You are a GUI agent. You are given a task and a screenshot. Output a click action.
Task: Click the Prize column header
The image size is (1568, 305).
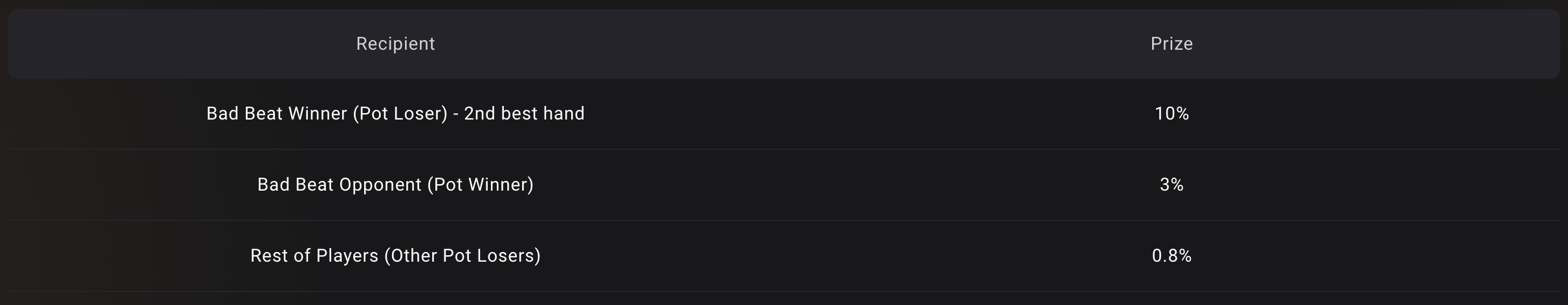(1171, 44)
